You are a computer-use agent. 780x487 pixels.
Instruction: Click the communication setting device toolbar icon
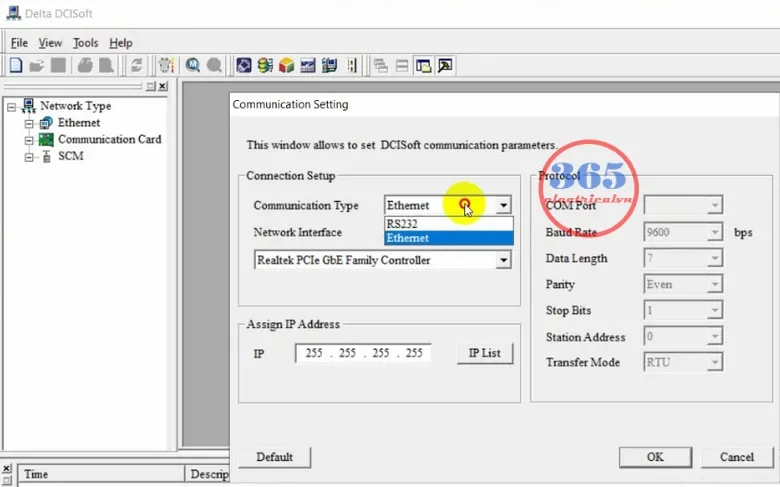(166, 65)
